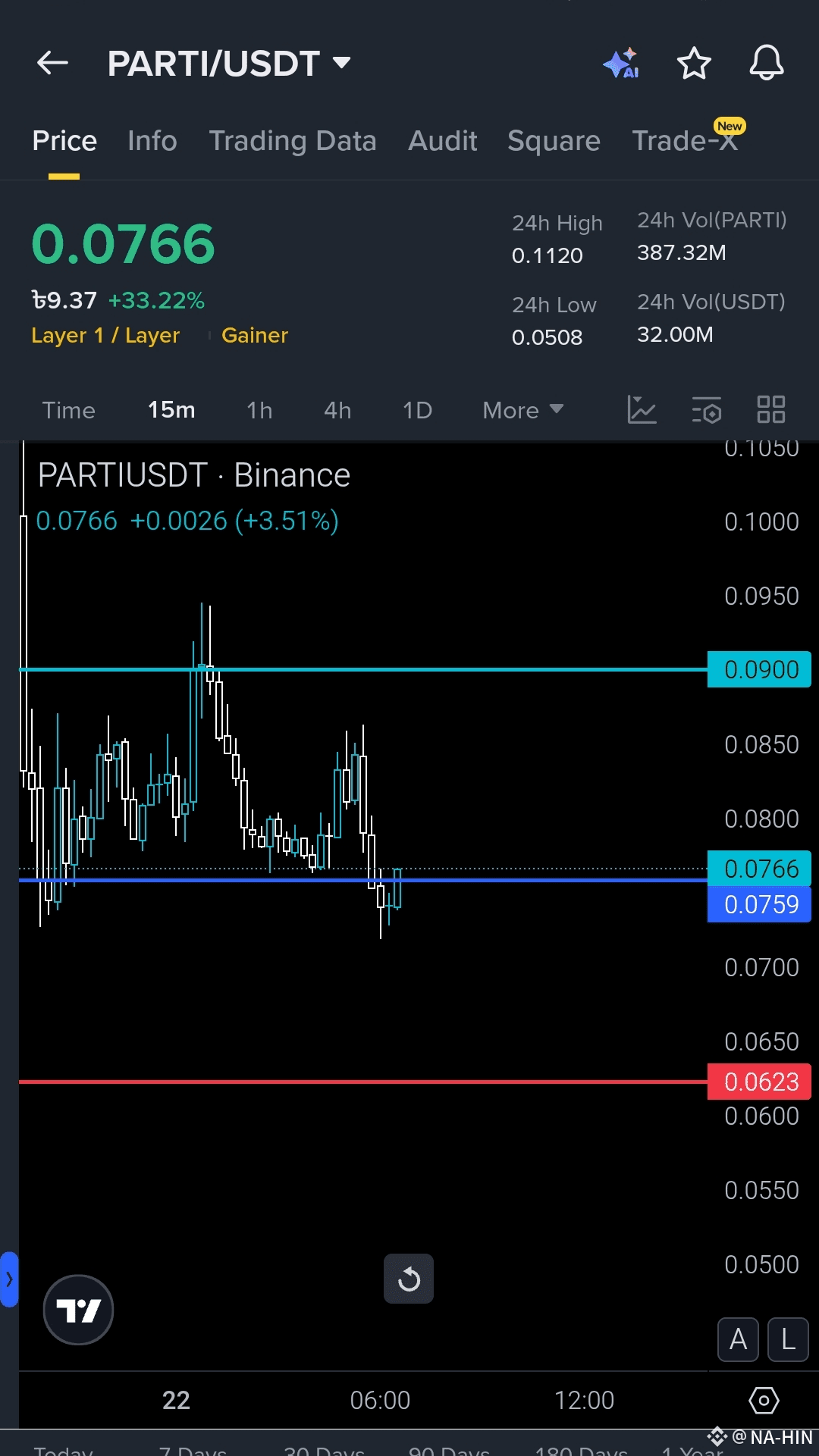
Task: Tap the 06:00 time axis label
Action: coord(380,1400)
